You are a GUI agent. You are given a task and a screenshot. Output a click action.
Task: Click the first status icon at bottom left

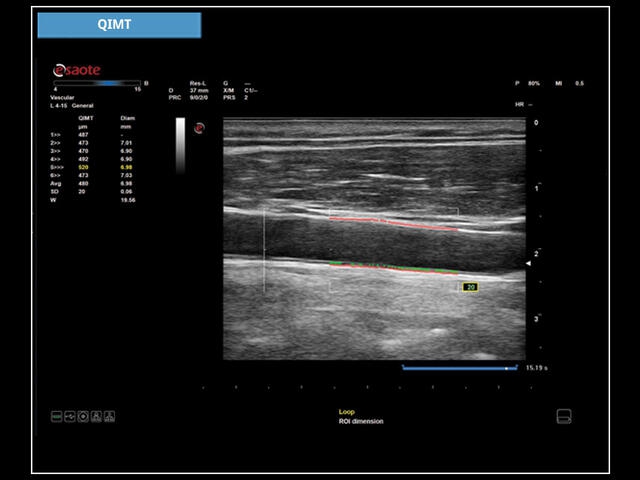click(57, 416)
